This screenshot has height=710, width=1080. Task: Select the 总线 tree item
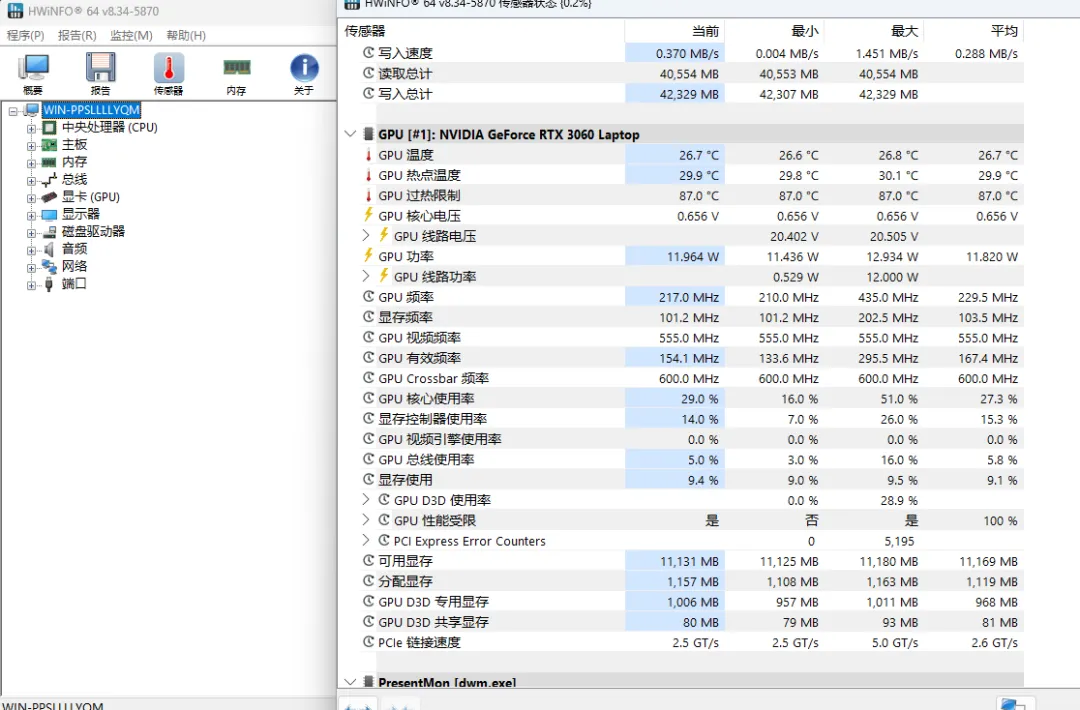click(x=74, y=180)
